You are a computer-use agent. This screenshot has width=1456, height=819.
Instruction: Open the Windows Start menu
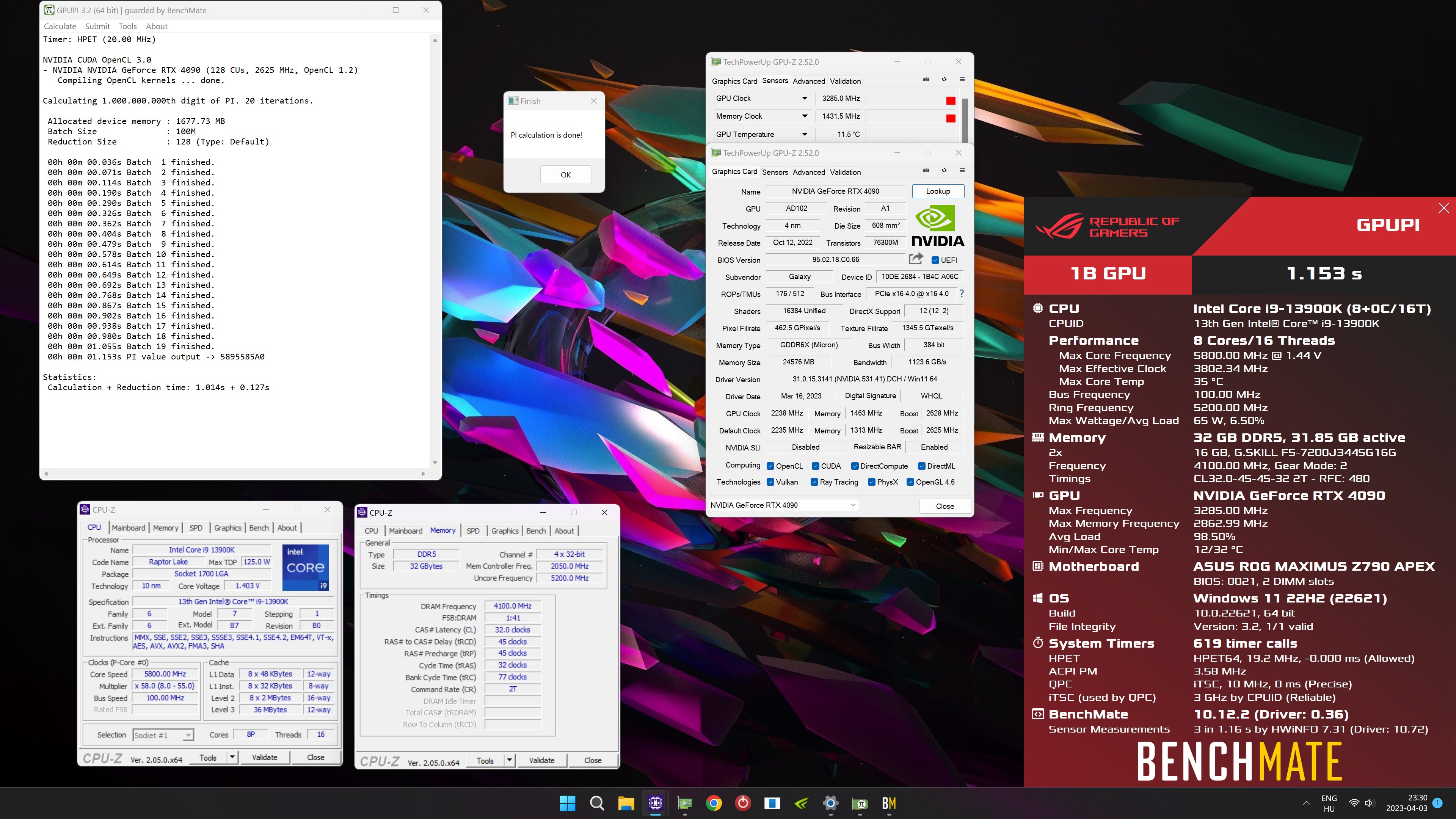click(567, 803)
